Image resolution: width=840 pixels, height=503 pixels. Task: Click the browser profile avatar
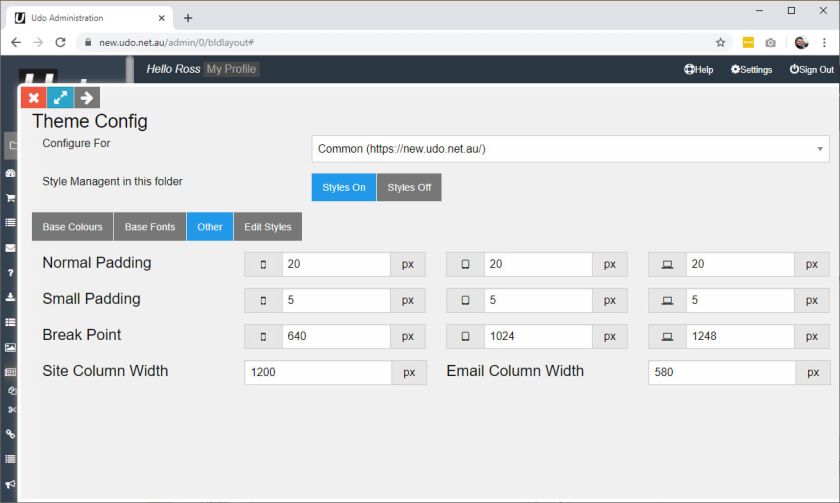(x=801, y=42)
